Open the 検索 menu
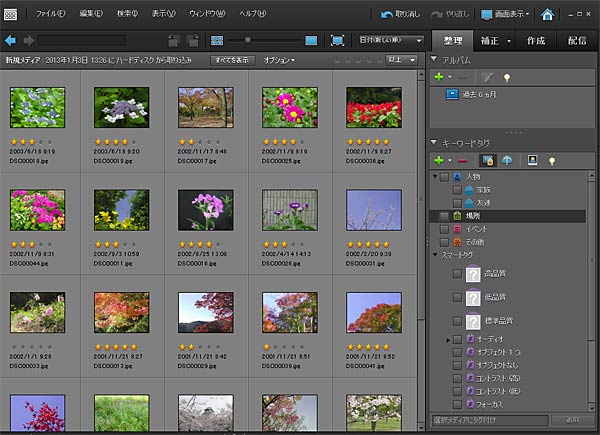Screen dimensions: 600x435 pos(127,14)
